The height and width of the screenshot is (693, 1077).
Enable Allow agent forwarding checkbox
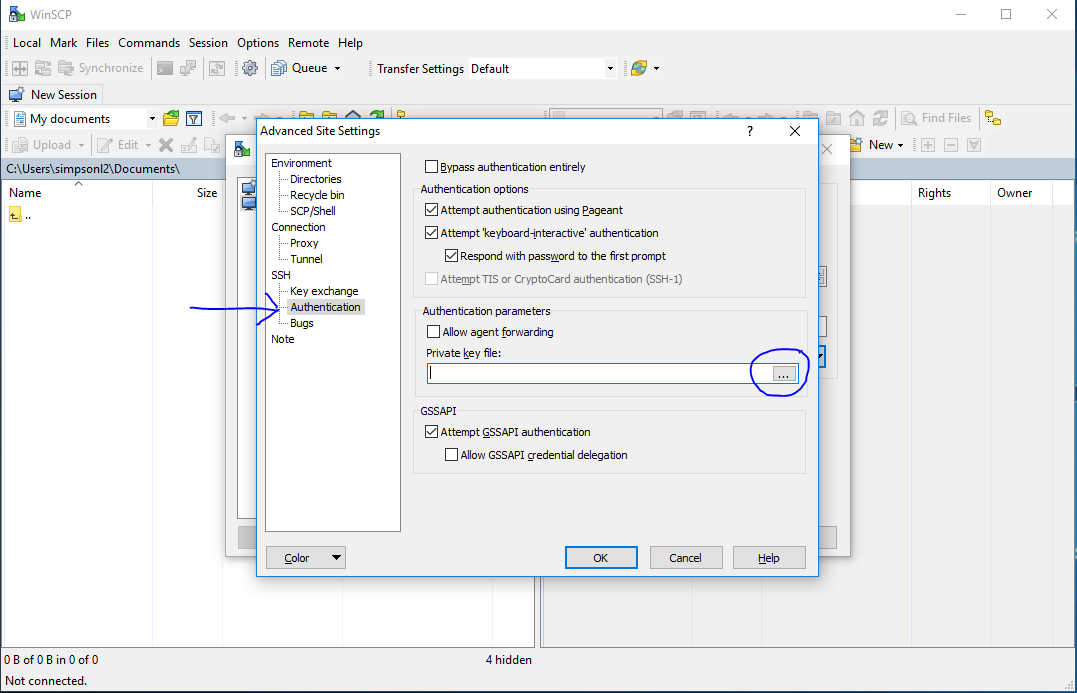click(x=434, y=332)
